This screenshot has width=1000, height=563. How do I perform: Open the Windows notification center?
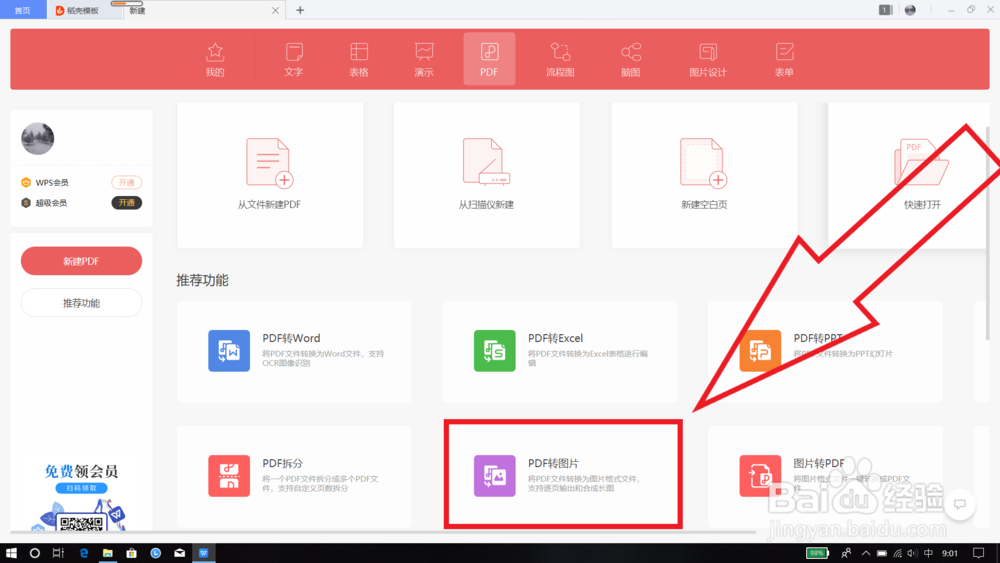978,553
